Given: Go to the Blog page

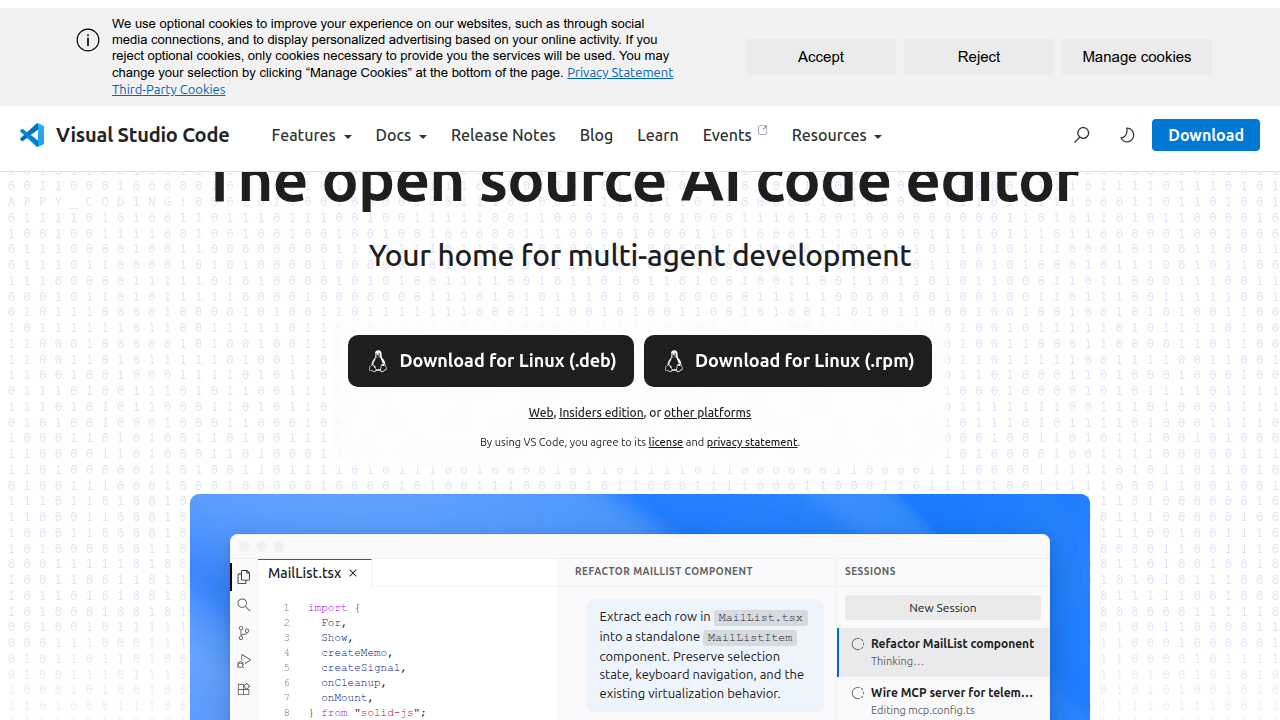Looking at the screenshot, I should point(596,135).
